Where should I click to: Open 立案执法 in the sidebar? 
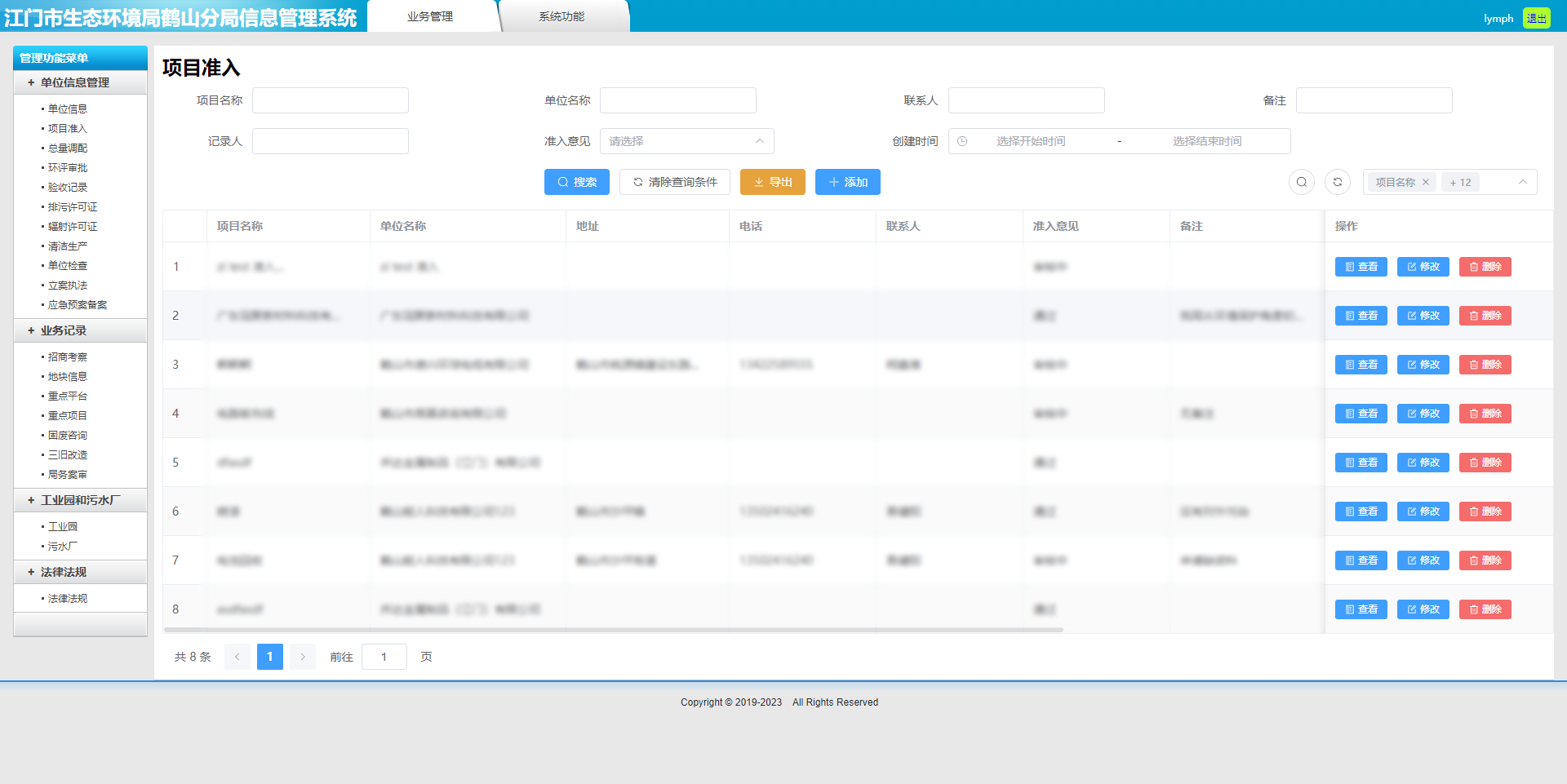pyautogui.click(x=67, y=285)
